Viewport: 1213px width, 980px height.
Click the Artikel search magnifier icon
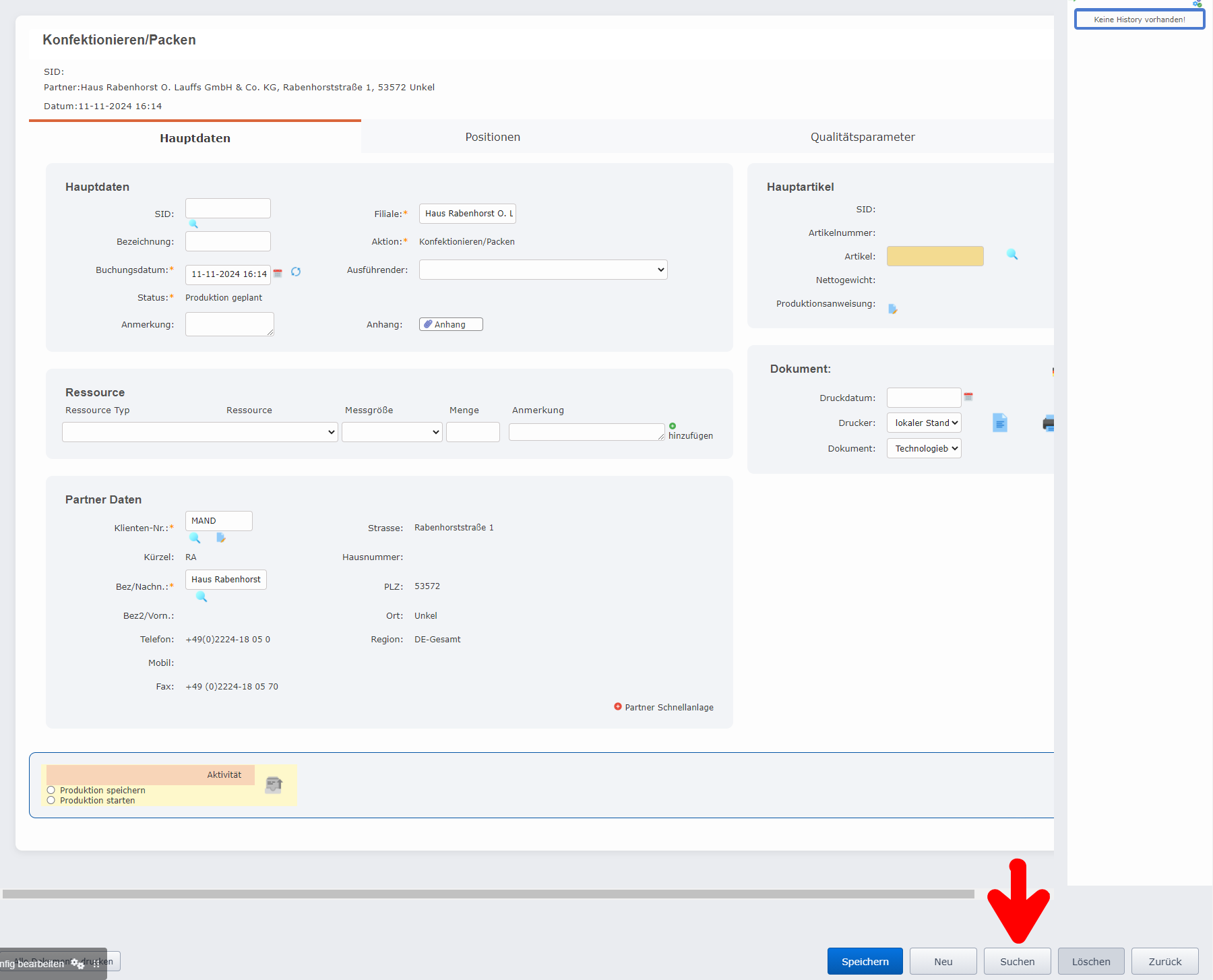(1012, 255)
